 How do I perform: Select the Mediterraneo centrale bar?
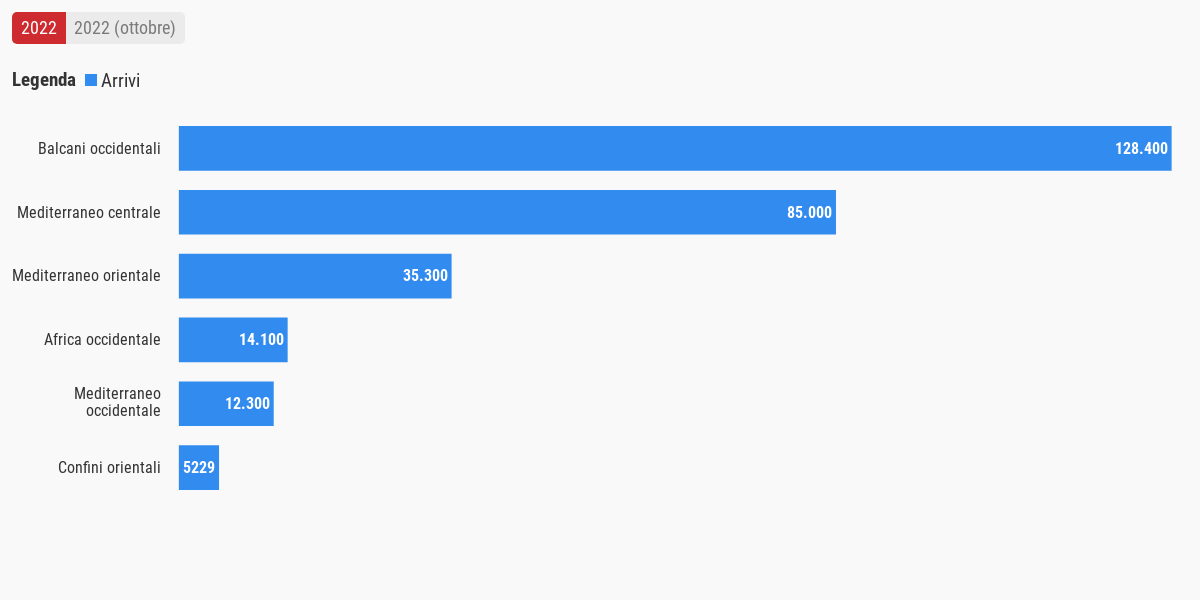tap(507, 212)
